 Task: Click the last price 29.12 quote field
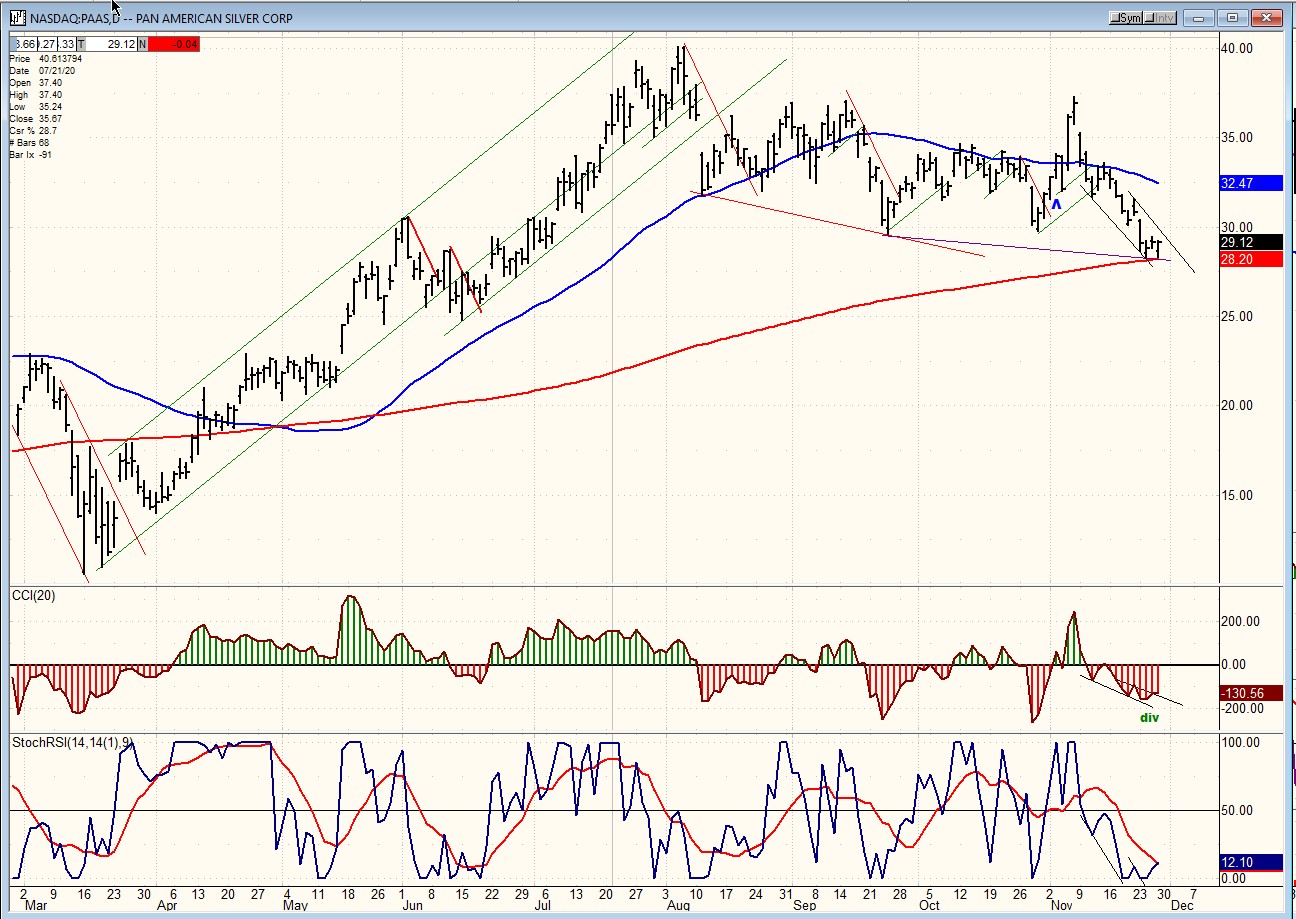[112, 44]
